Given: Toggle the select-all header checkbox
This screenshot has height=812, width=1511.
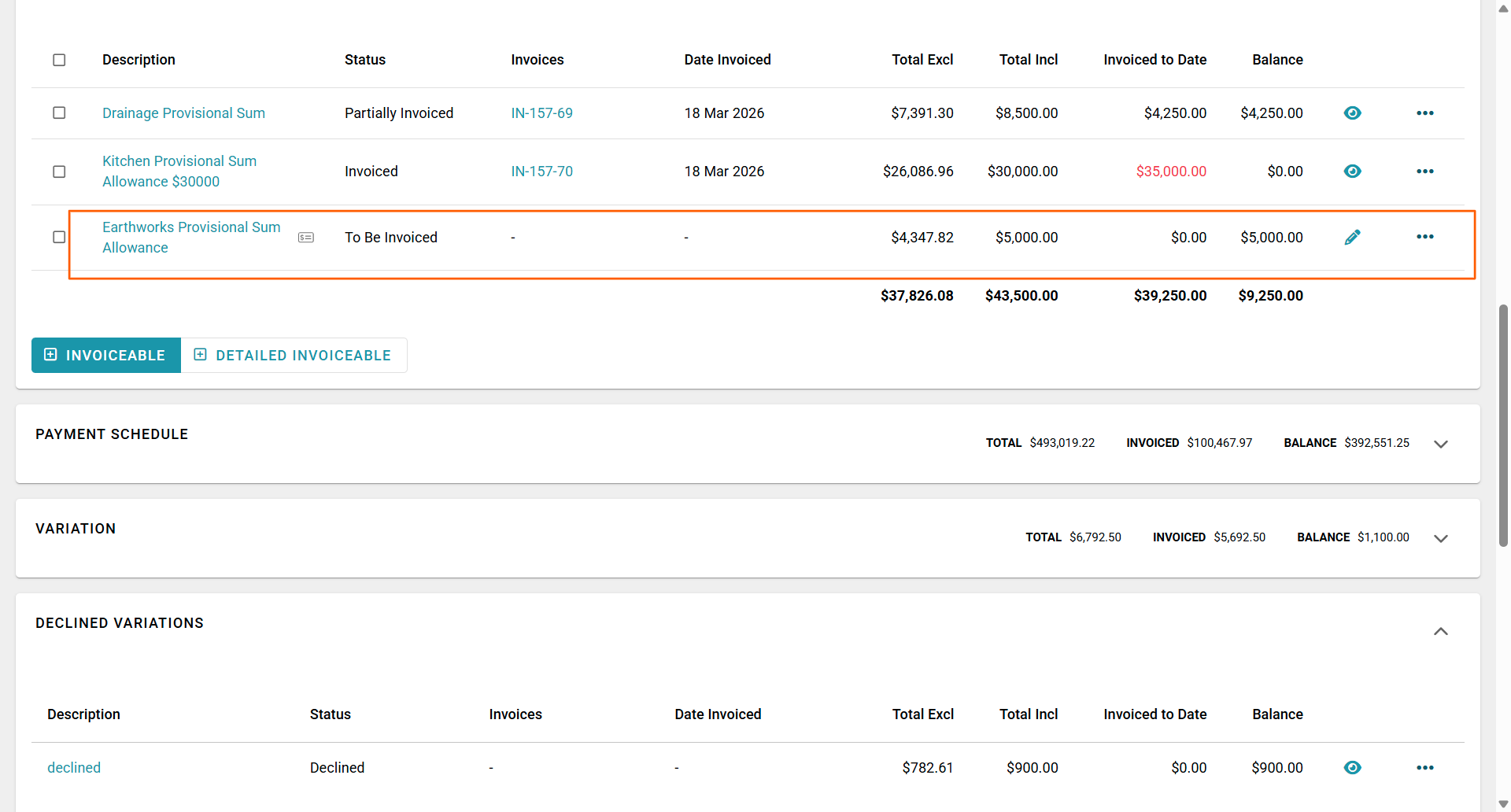Looking at the screenshot, I should (x=59, y=60).
